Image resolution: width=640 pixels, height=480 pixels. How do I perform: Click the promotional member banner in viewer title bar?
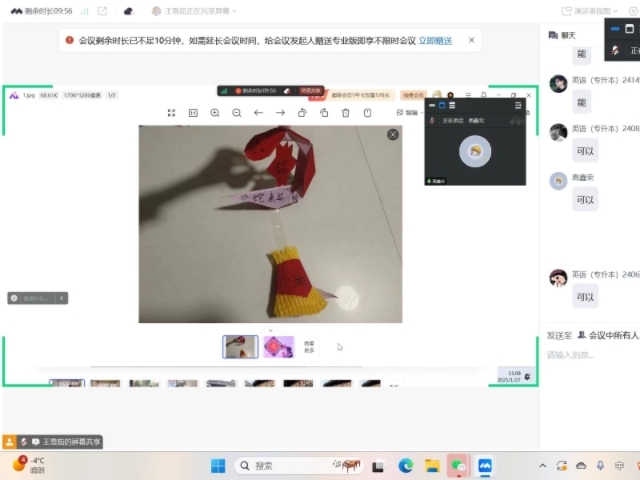pos(353,95)
